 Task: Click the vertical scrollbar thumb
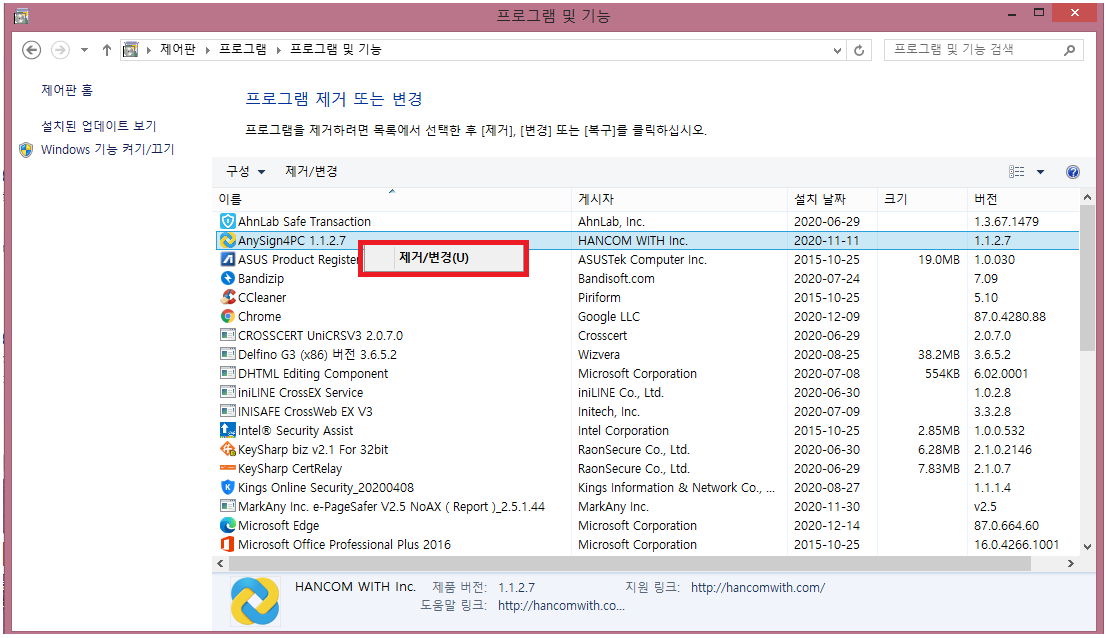[x=1087, y=278]
